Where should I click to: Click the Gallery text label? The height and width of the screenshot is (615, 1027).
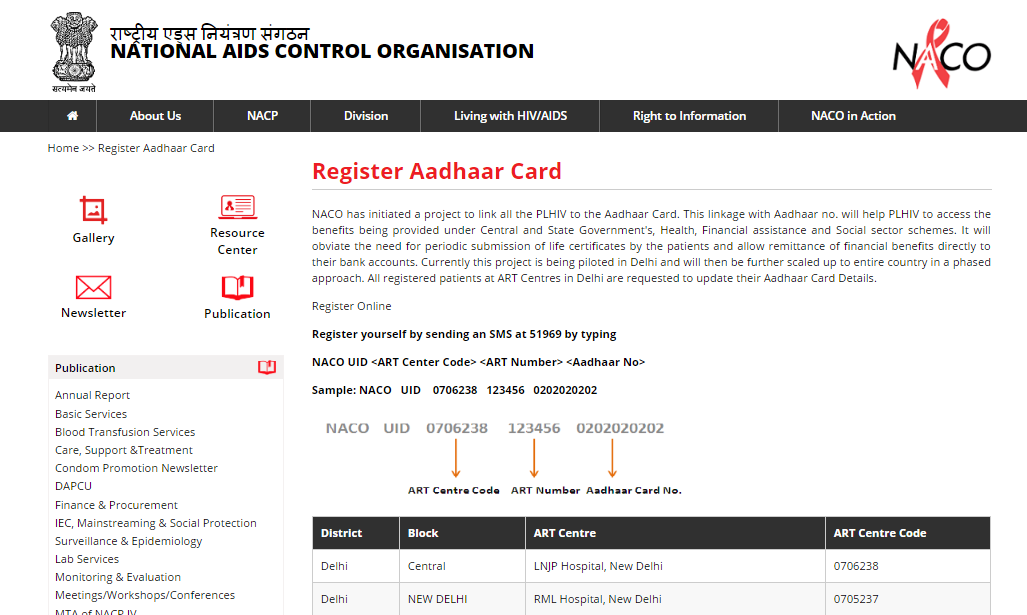[93, 238]
